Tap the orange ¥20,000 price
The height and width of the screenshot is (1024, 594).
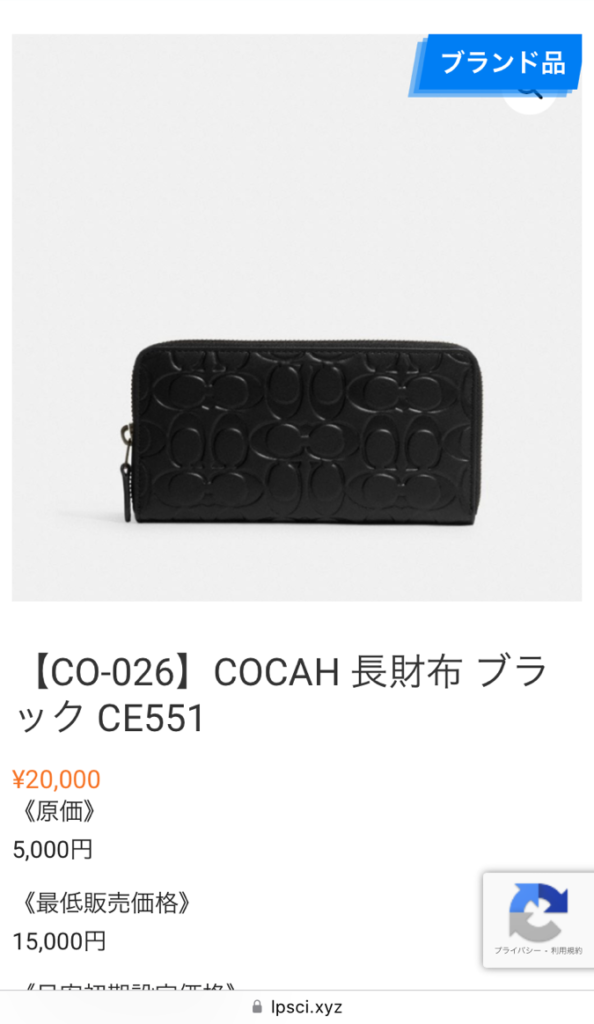tap(56, 779)
